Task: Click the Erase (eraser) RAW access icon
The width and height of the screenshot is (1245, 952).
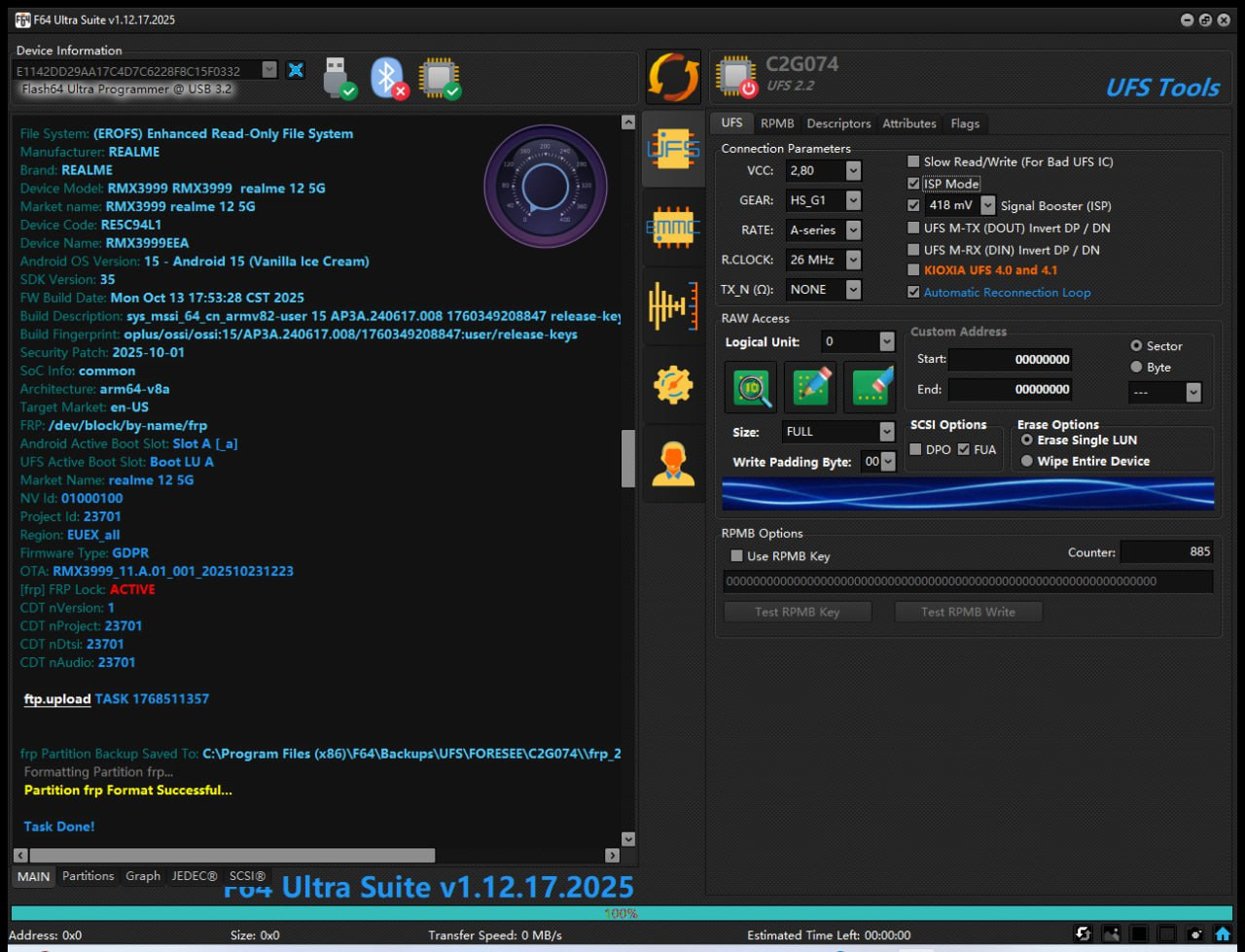Action: (x=870, y=388)
